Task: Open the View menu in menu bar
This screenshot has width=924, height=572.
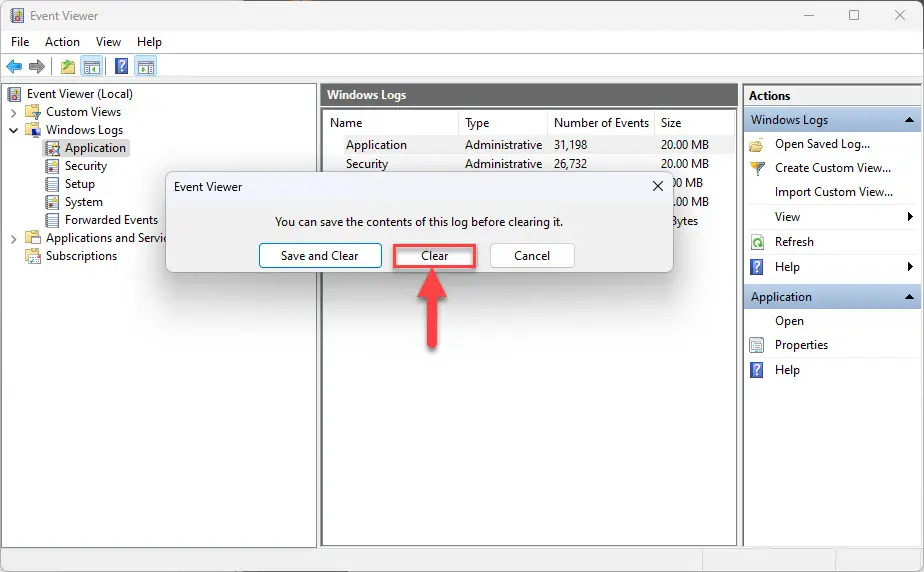Action: coord(108,42)
